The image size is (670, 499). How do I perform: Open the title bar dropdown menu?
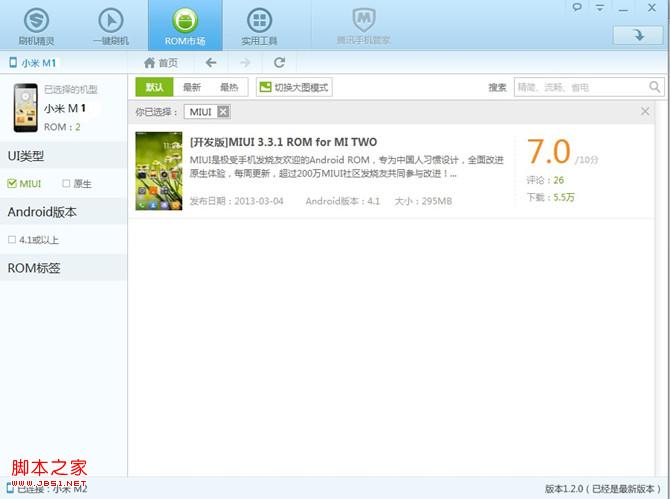600,8
